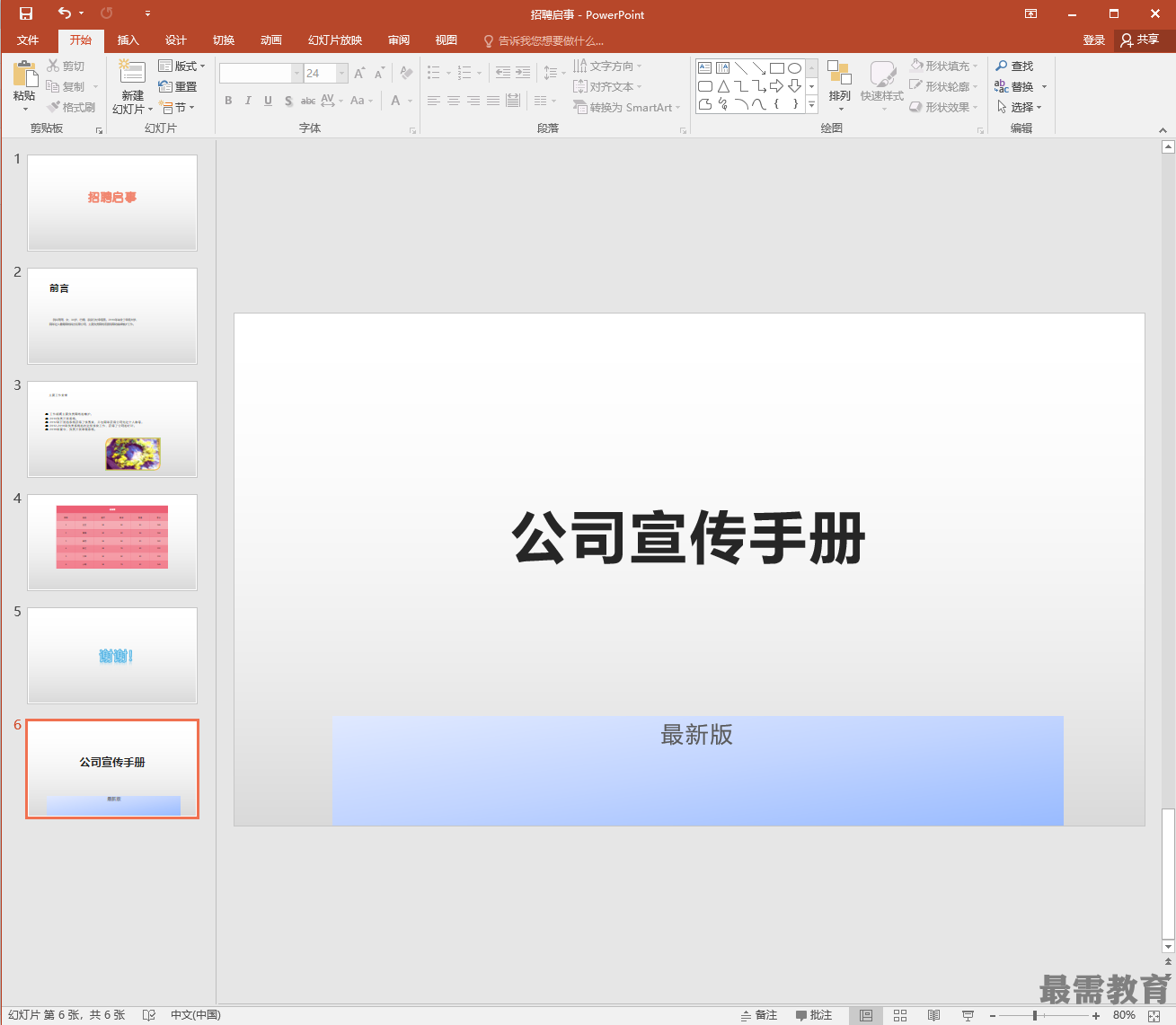Open the Design (设计) tab
Image resolution: width=1176 pixels, height=1025 pixels.
point(176,40)
